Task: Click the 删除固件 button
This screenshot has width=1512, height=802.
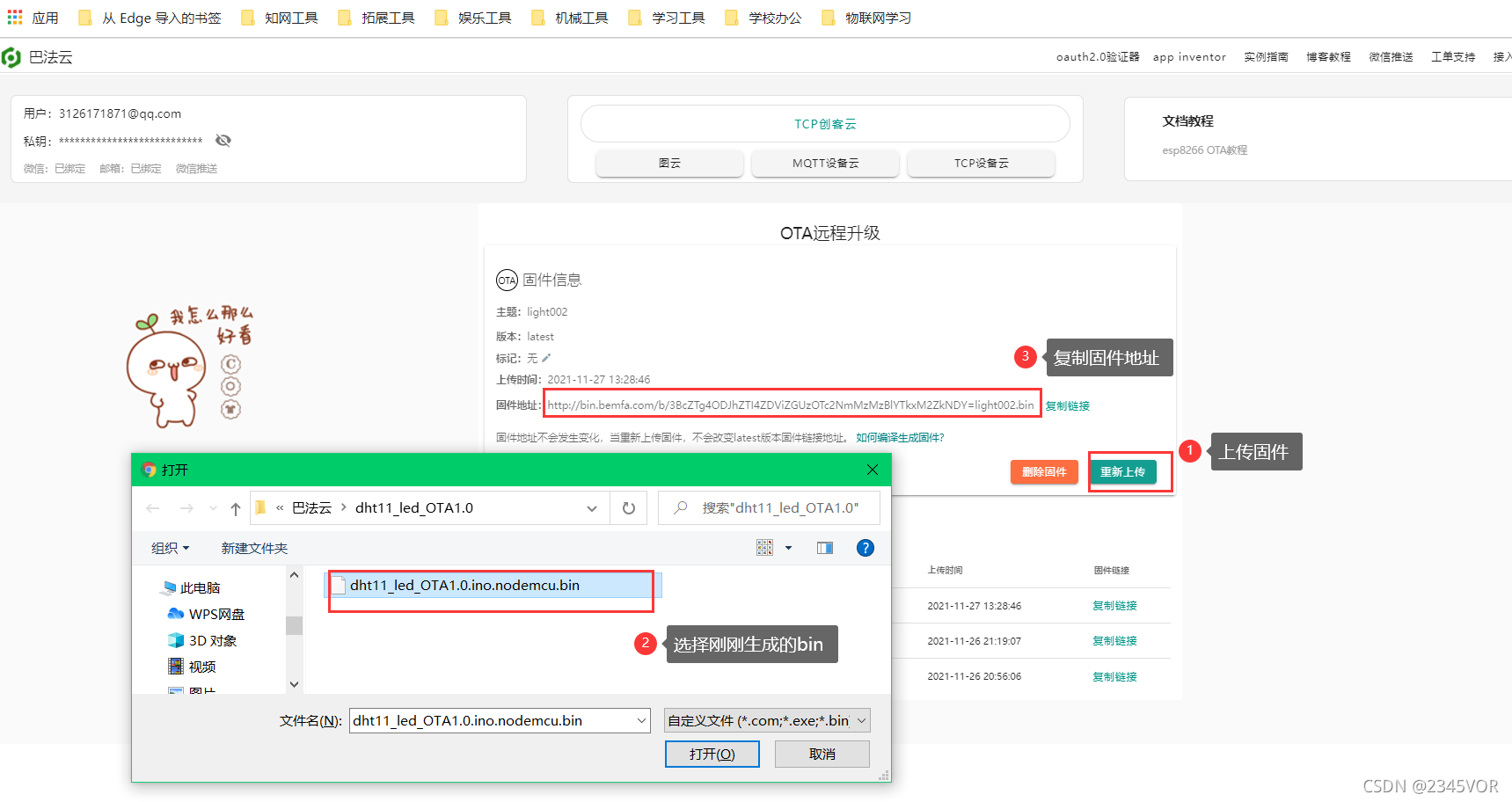Action: pyautogui.click(x=1044, y=472)
